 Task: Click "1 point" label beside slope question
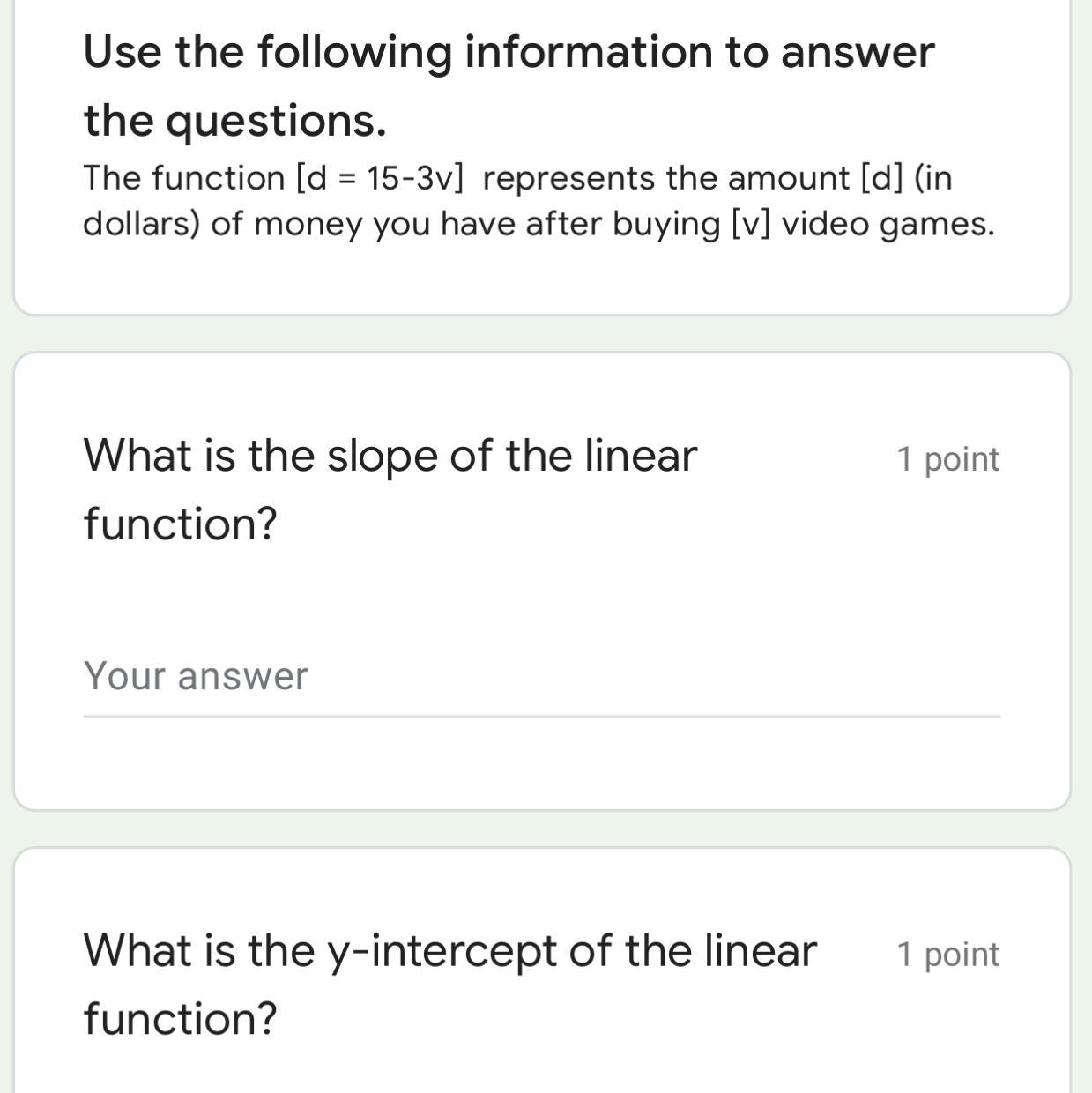947,459
